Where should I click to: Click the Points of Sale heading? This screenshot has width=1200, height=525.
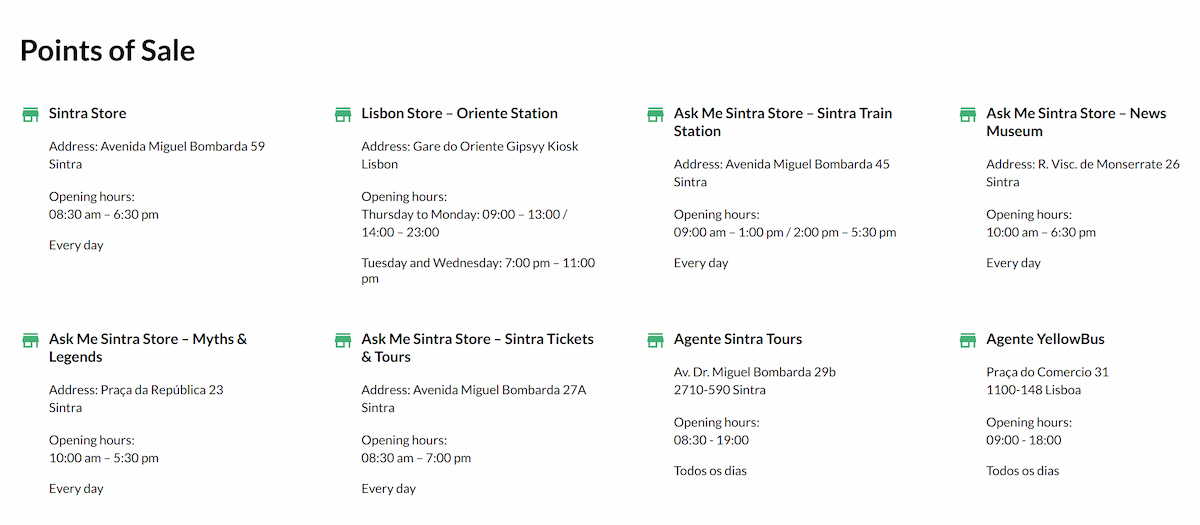(107, 51)
